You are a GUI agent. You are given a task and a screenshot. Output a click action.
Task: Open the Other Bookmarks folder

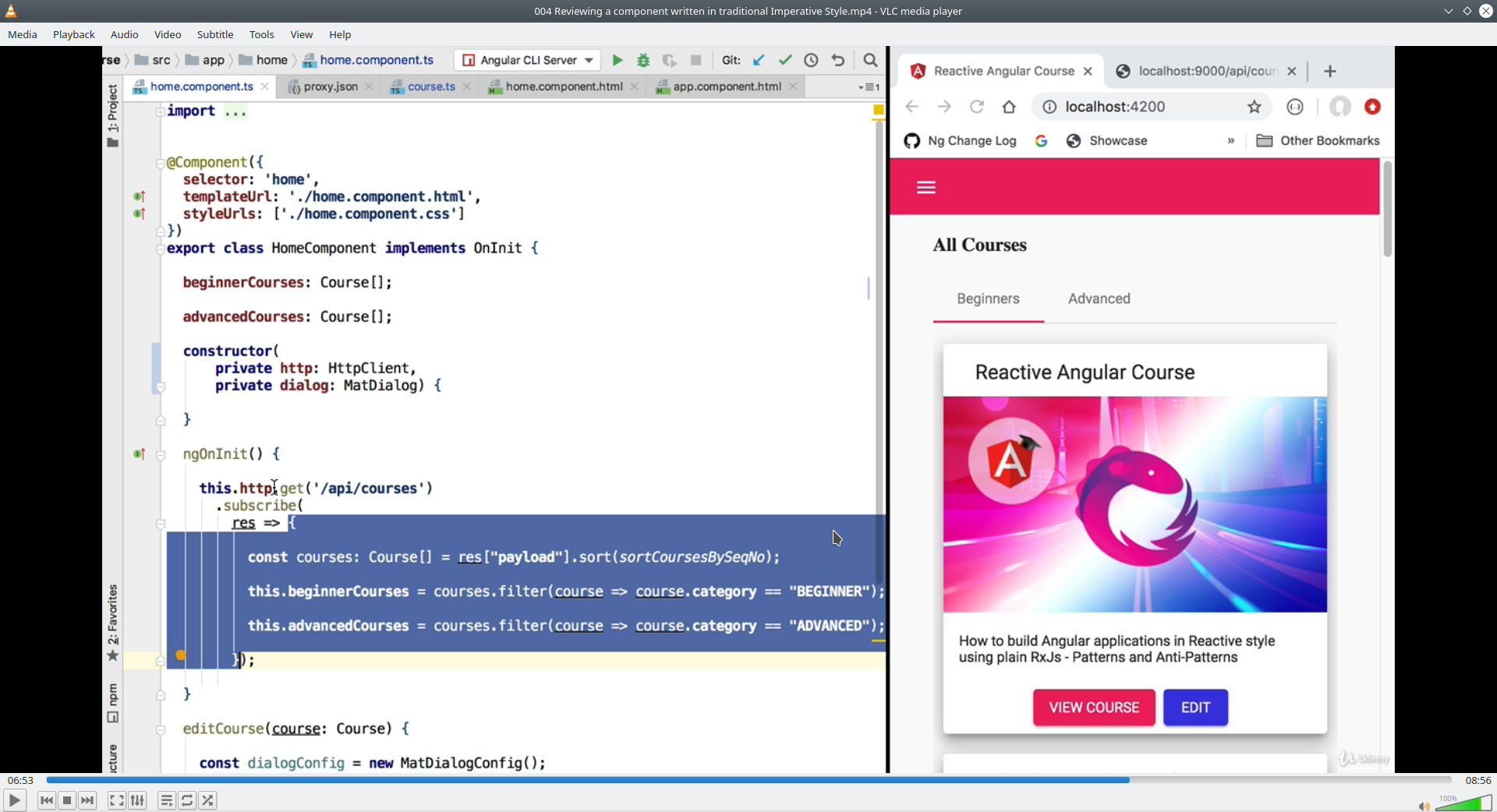[x=1318, y=141]
